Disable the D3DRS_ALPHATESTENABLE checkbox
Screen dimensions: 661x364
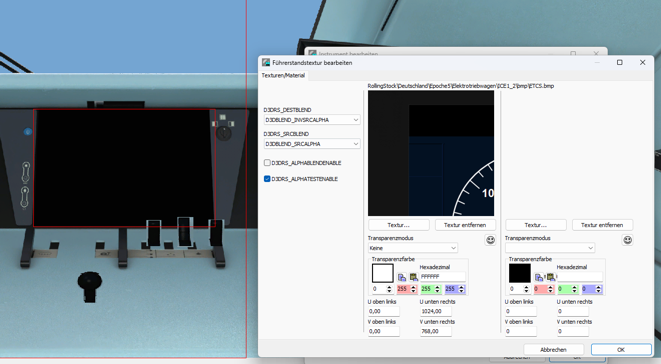tap(267, 179)
